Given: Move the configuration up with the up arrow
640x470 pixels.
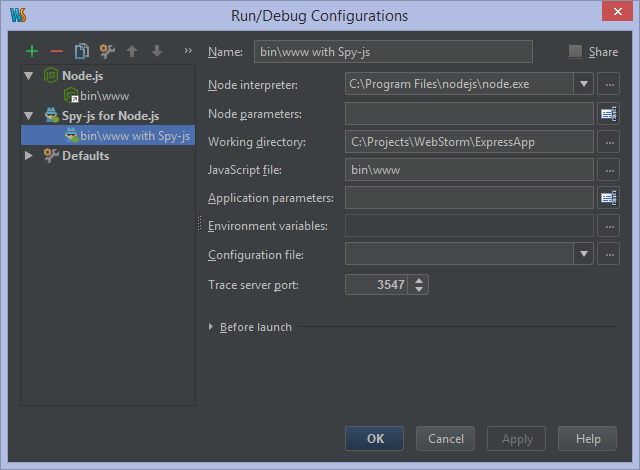Looking at the screenshot, I should [x=132, y=51].
